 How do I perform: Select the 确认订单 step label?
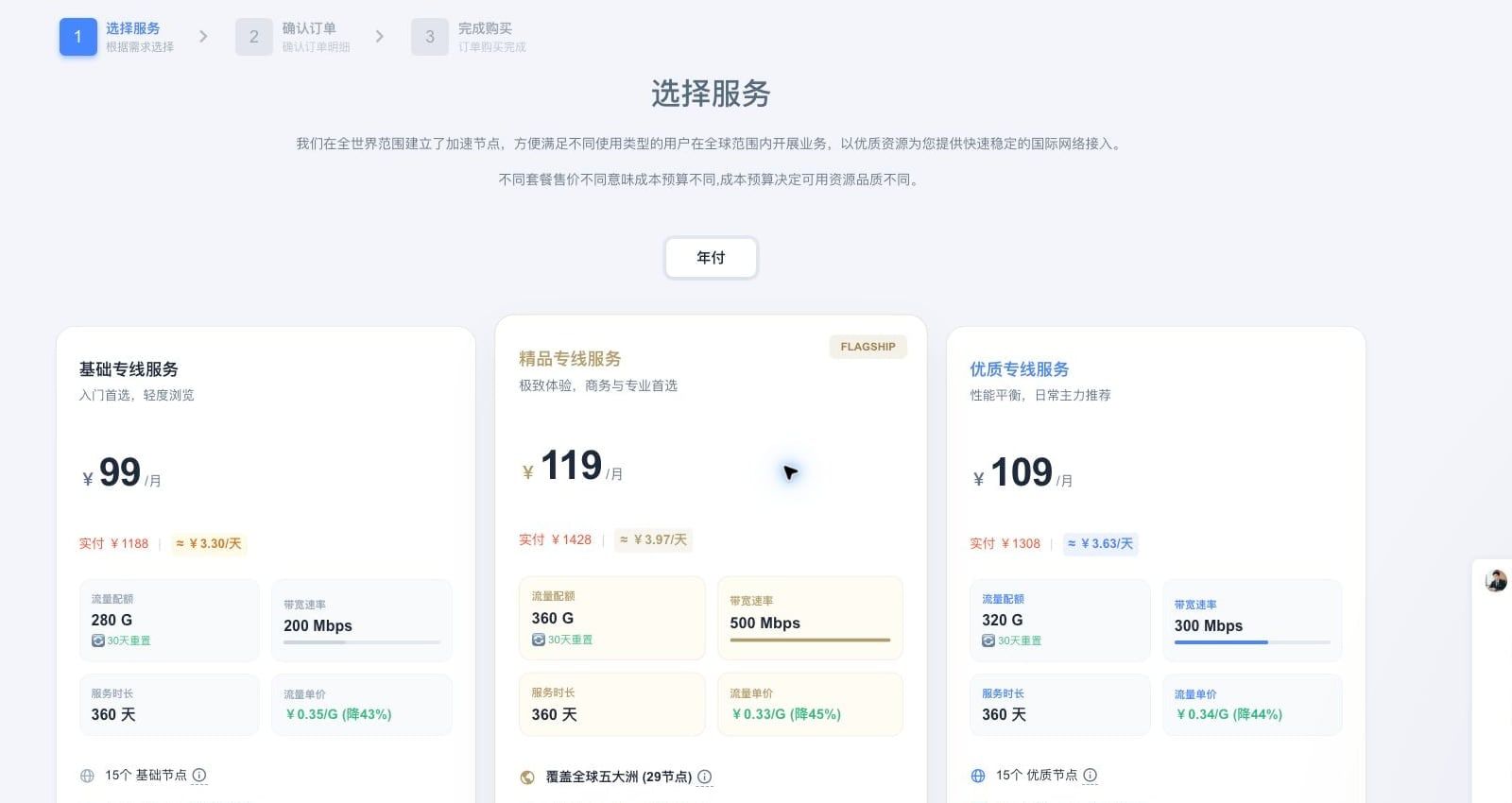309,28
